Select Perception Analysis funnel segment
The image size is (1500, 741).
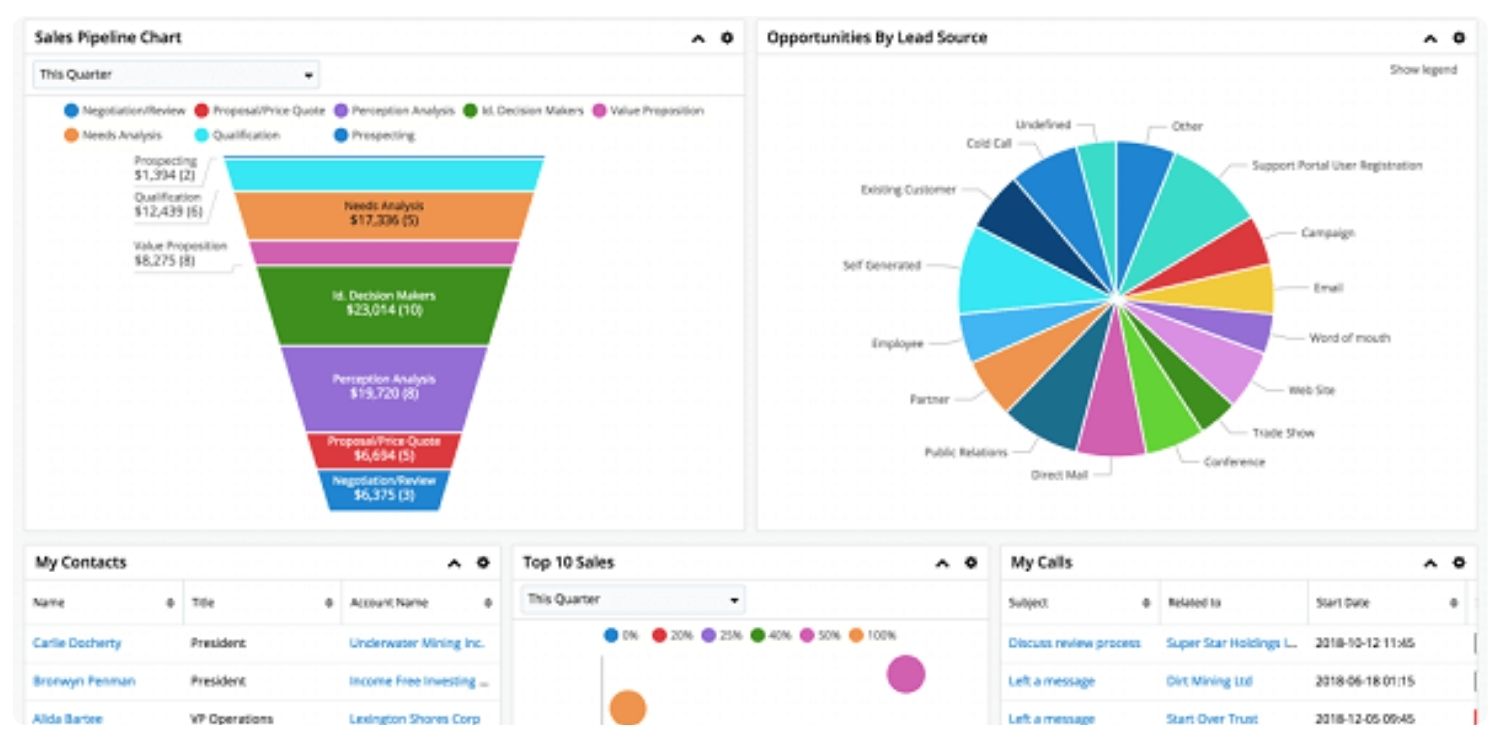pos(384,388)
